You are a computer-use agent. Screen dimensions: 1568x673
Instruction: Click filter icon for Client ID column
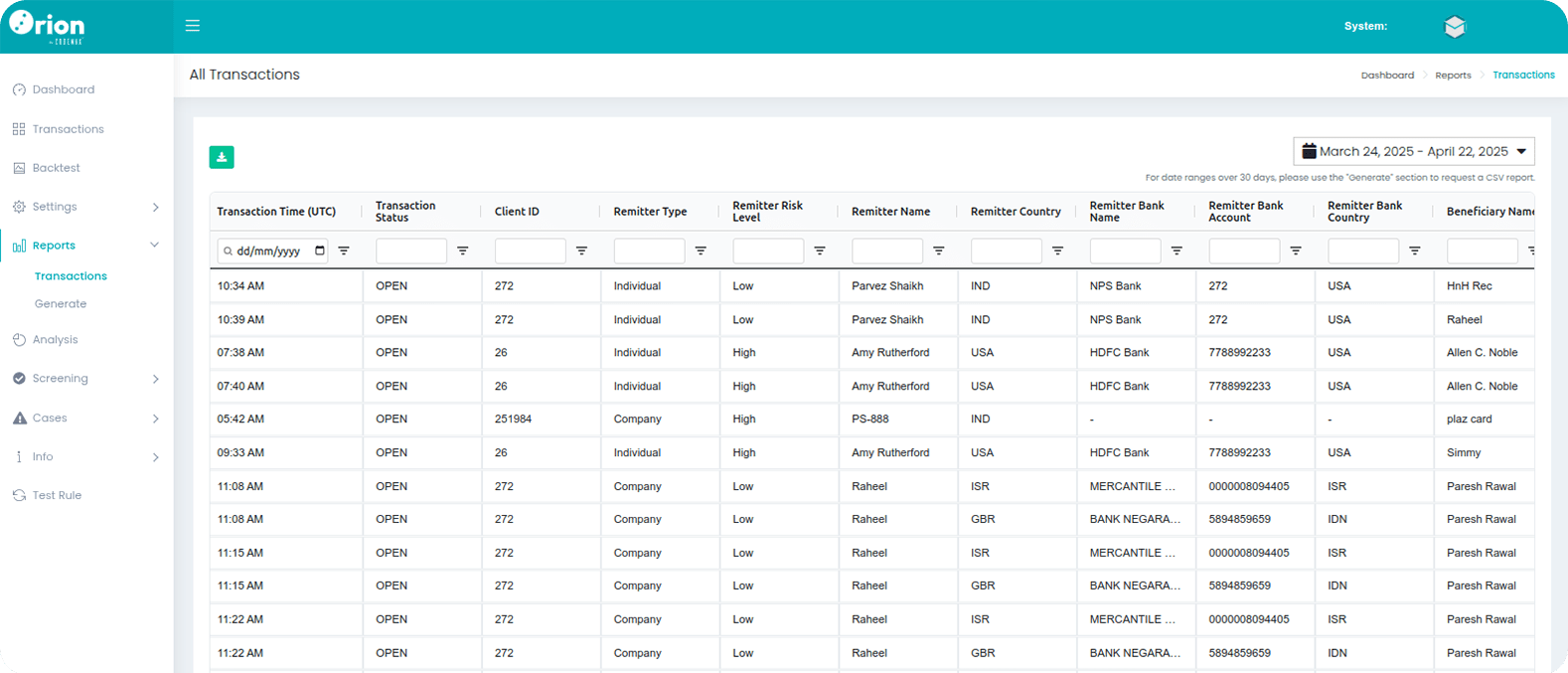tap(582, 252)
